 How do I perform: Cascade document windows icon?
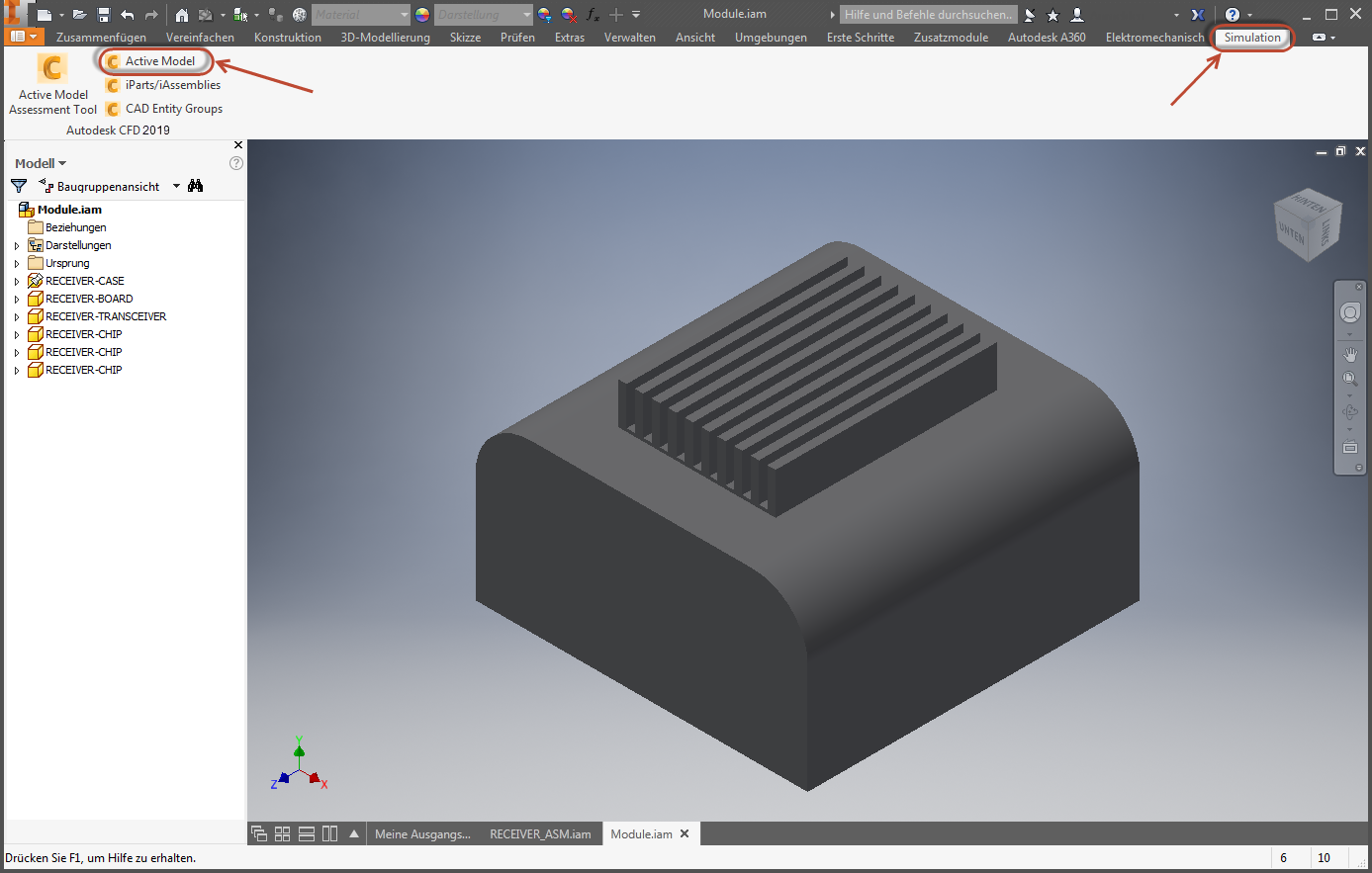pyautogui.click(x=259, y=833)
